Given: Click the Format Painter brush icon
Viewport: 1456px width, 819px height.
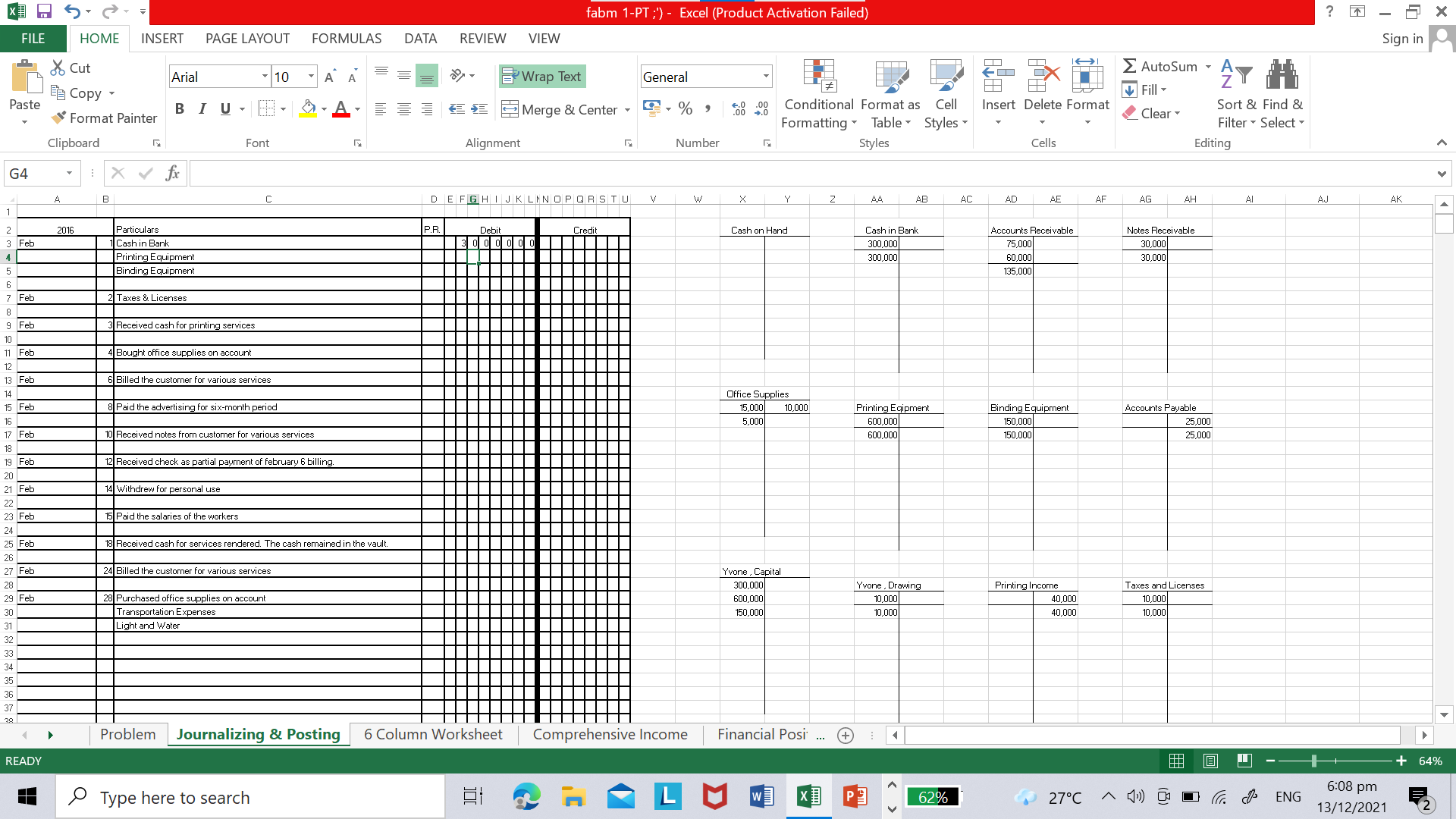Looking at the screenshot, I should point(58,118).
